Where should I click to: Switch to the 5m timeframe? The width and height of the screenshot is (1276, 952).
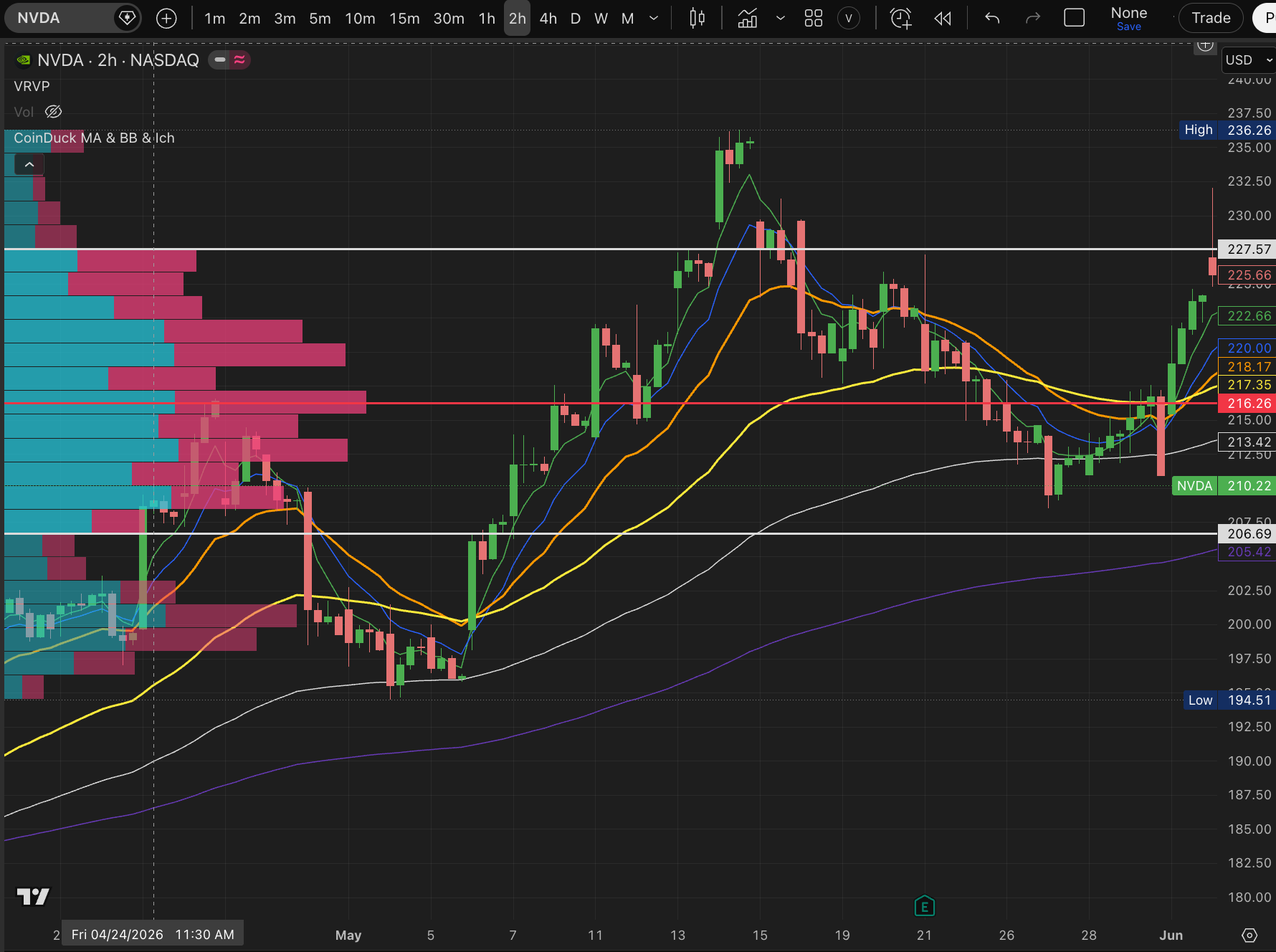[x=320, y=19]
